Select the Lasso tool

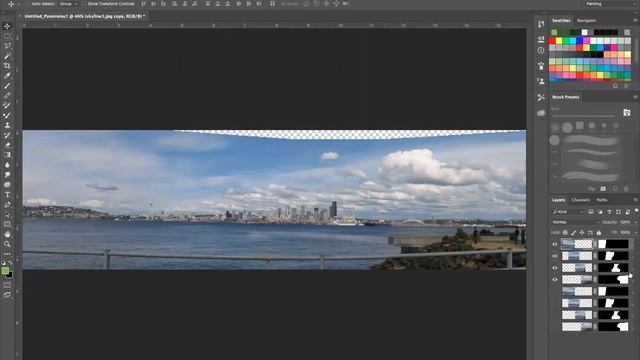pos(7,46)
